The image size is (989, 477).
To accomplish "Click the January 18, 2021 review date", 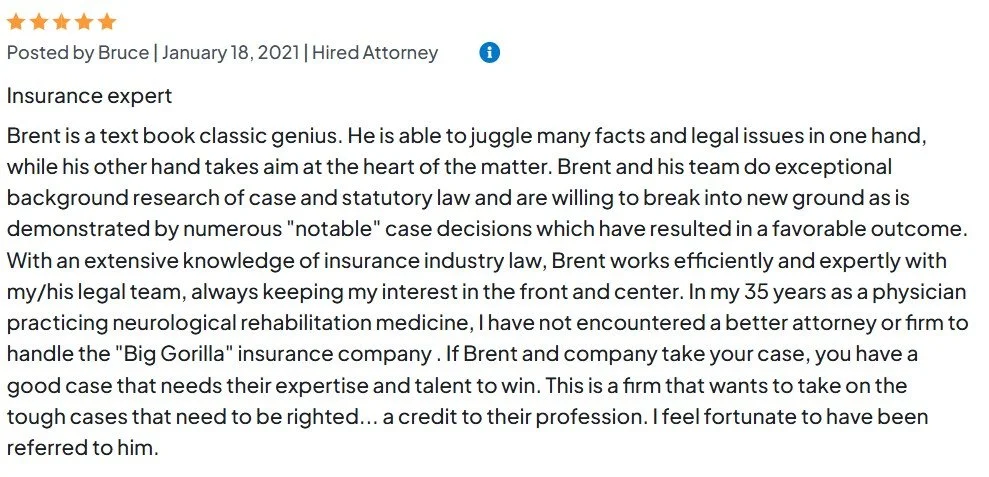I will (x=230, y=52).
